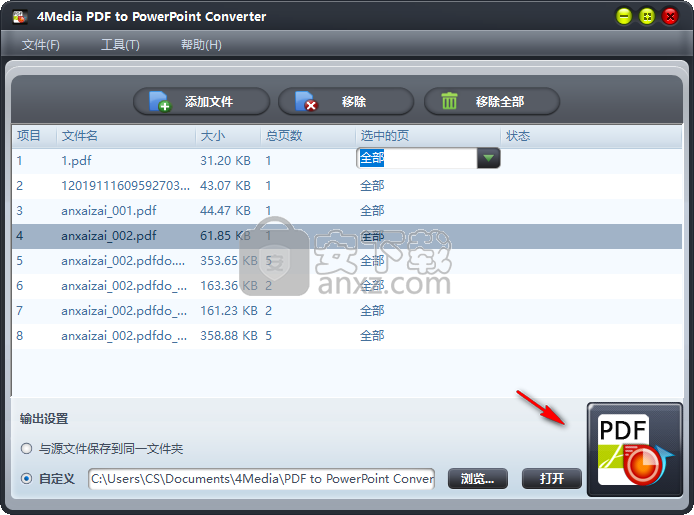This screenshot has height=515, width=694.
Task: Close the converter with the red button
Action: (670, 17)
